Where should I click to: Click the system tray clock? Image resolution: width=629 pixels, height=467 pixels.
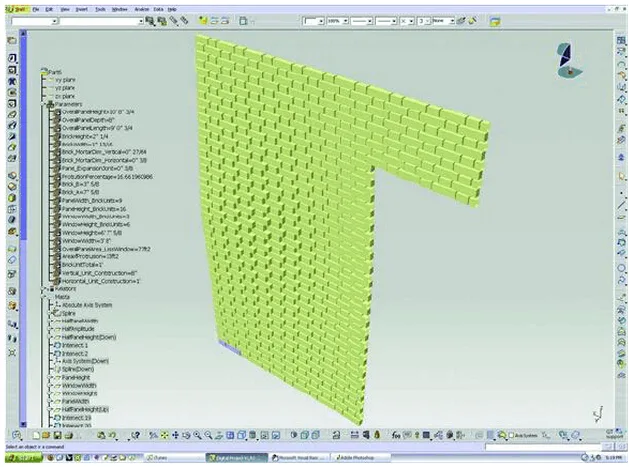coord(614,458)
